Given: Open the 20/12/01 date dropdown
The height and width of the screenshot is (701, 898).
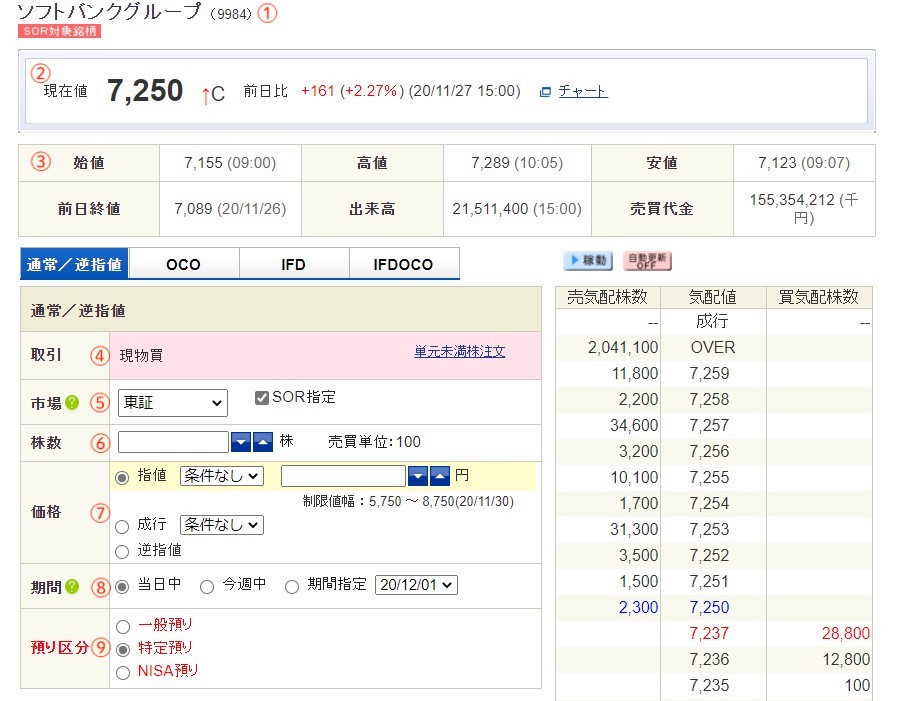Looking at the screenshot, I should coord(416,585).
